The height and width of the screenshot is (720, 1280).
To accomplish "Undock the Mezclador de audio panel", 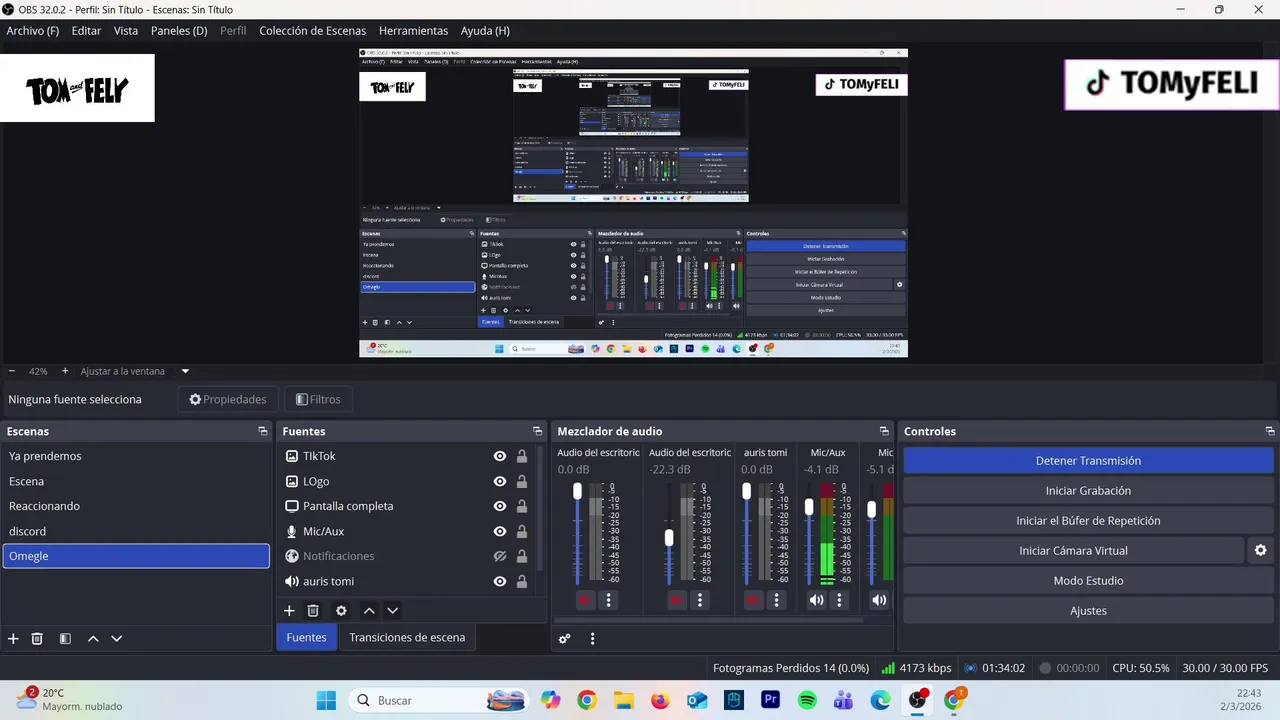I will pyautogui.click(x=884, y=431).
